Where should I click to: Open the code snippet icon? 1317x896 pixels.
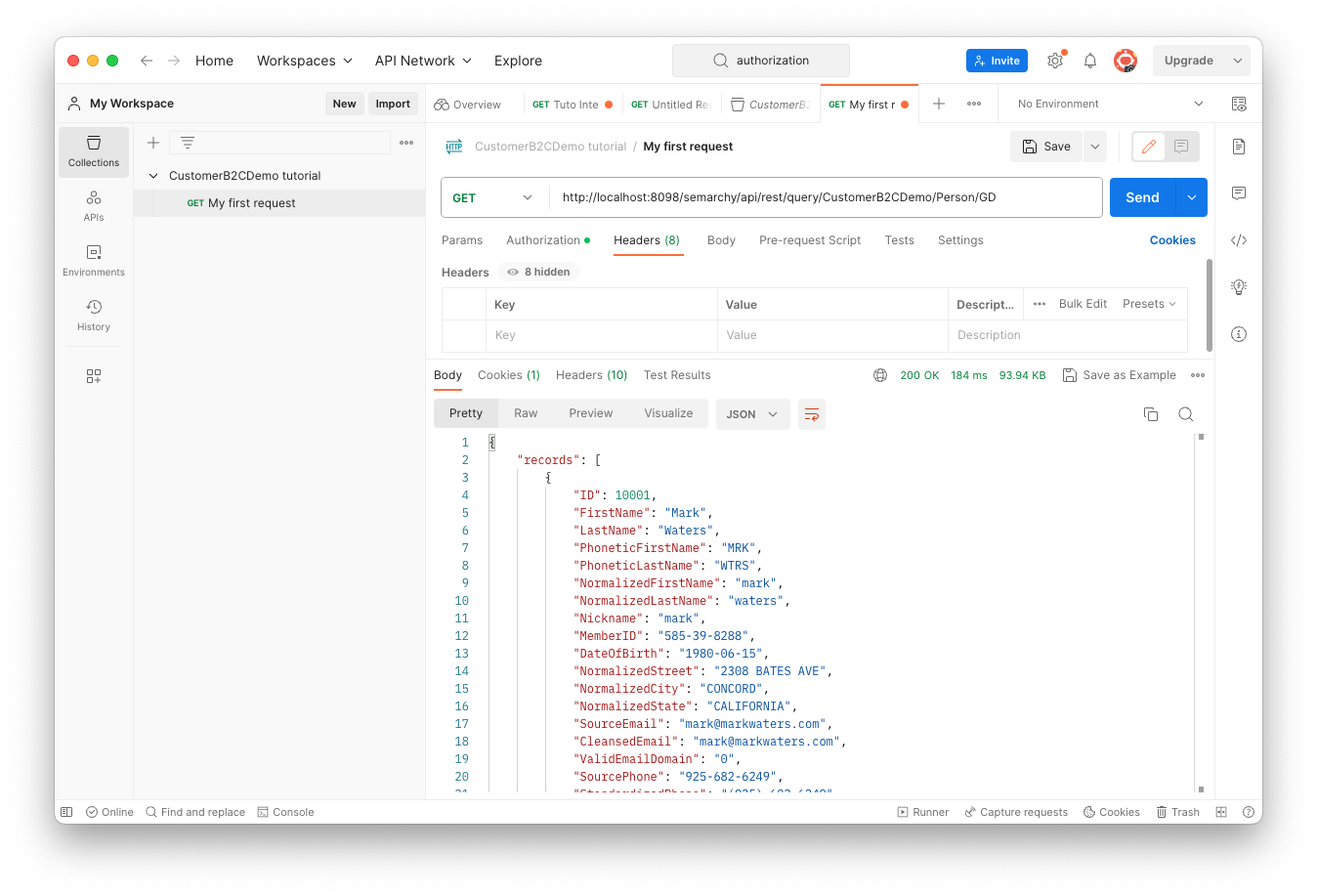click(1239, 240)
